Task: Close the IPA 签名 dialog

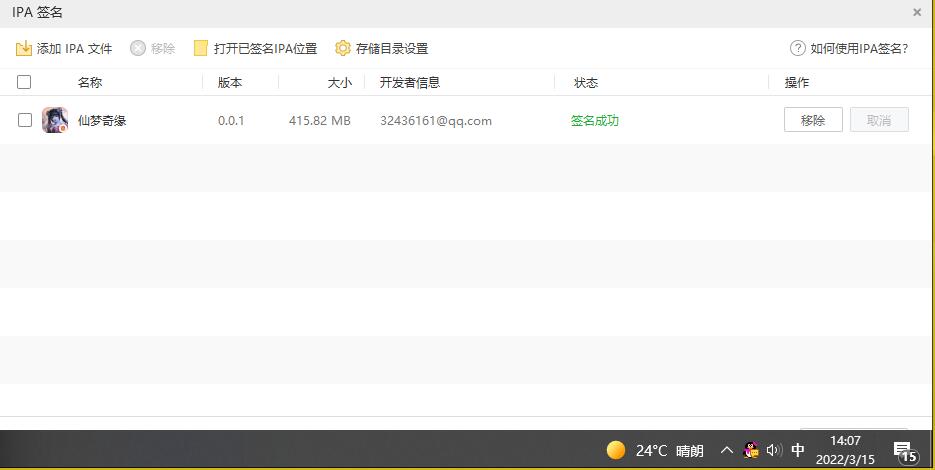Action: [x=917, y=12]
